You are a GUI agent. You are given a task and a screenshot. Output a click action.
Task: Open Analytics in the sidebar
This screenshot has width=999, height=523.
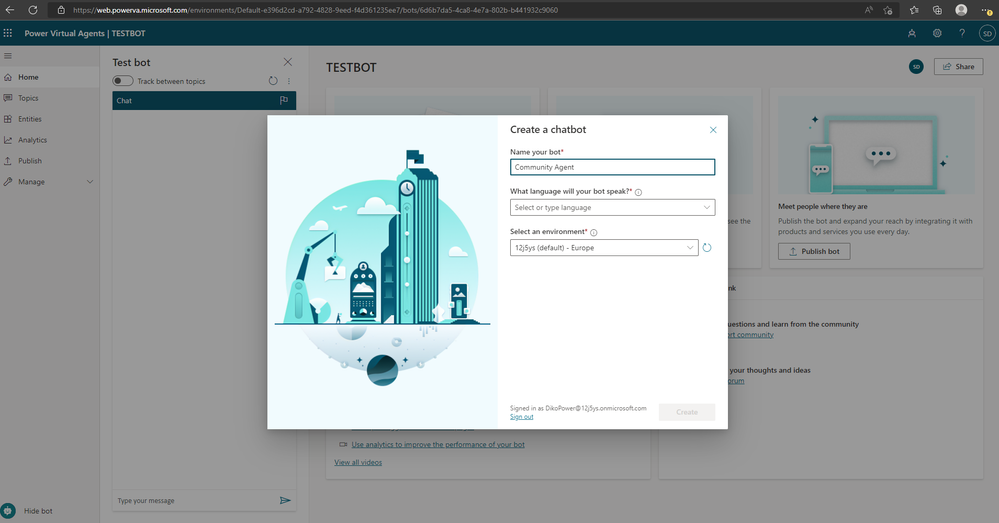50,140
